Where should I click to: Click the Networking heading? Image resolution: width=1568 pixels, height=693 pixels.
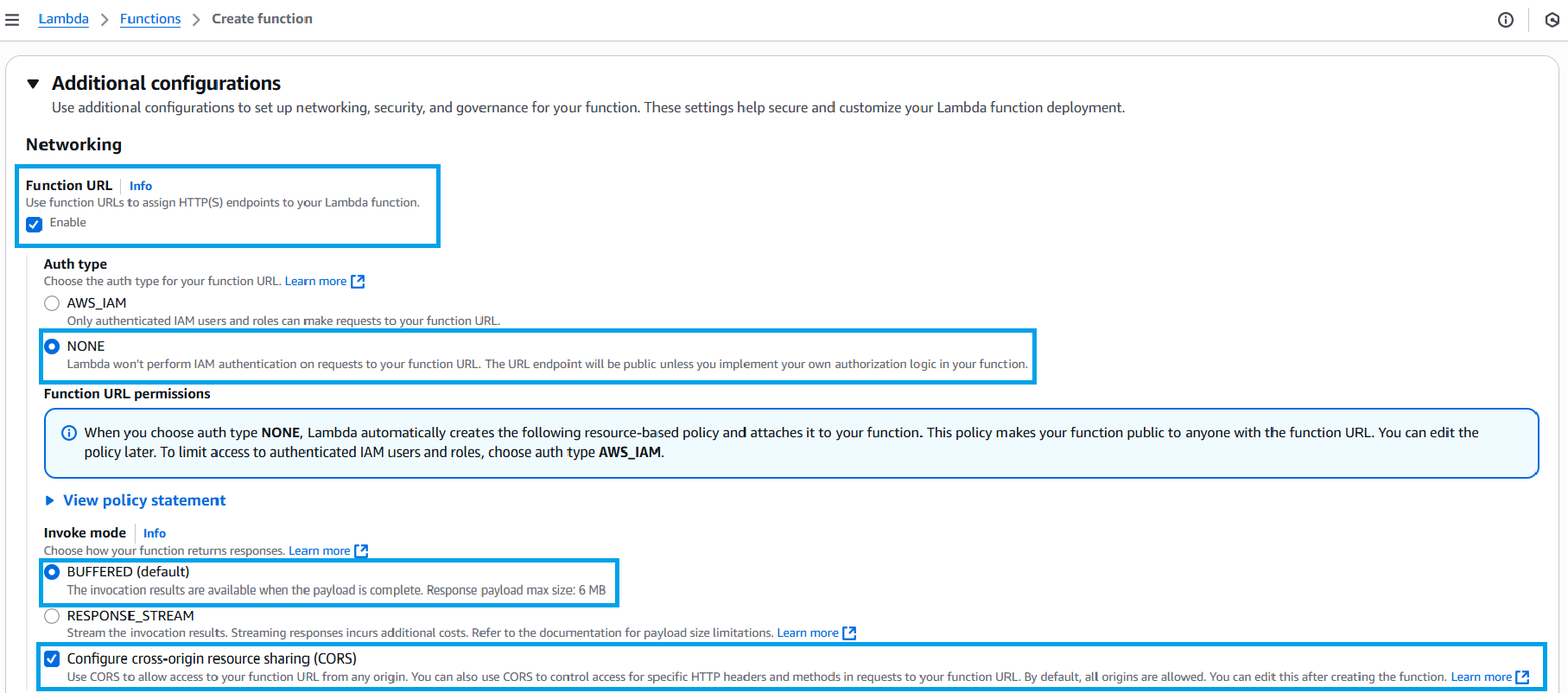[74, 144]
